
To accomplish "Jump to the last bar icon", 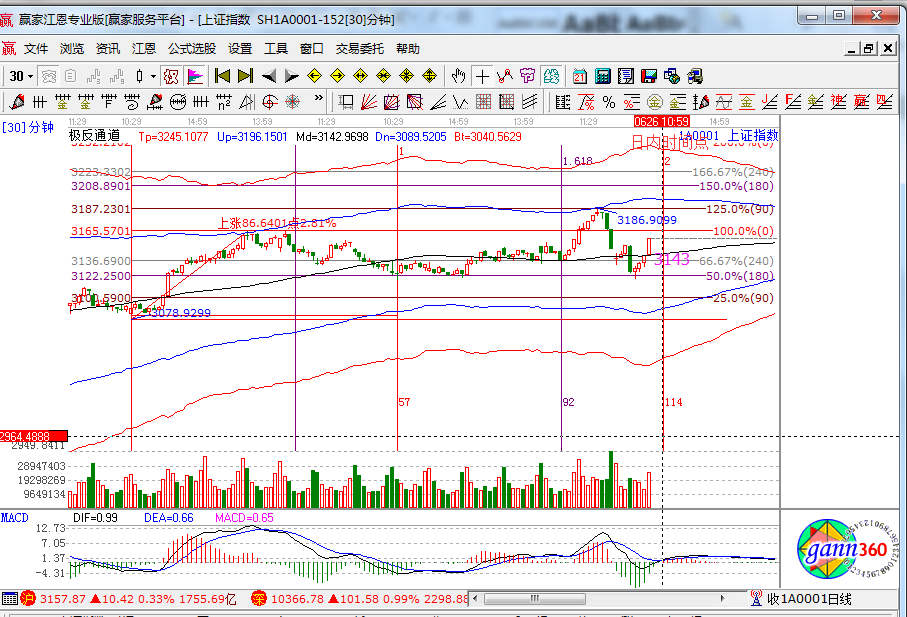I will pyautogui.click(x=245, y=76).
